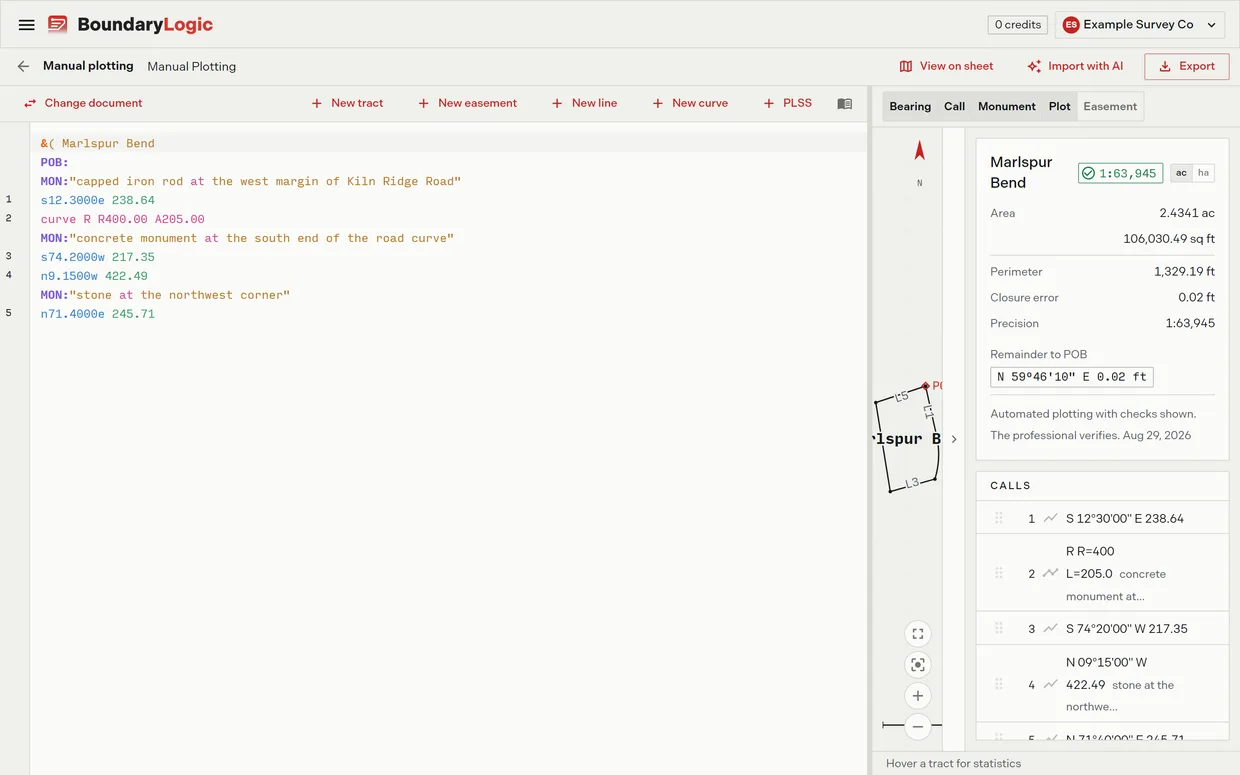The width and height of the screenshot is (1240, 775).
Task: Select call 3 S 74°20'00" W 217.35
Action: click(x=1102, y=628)
